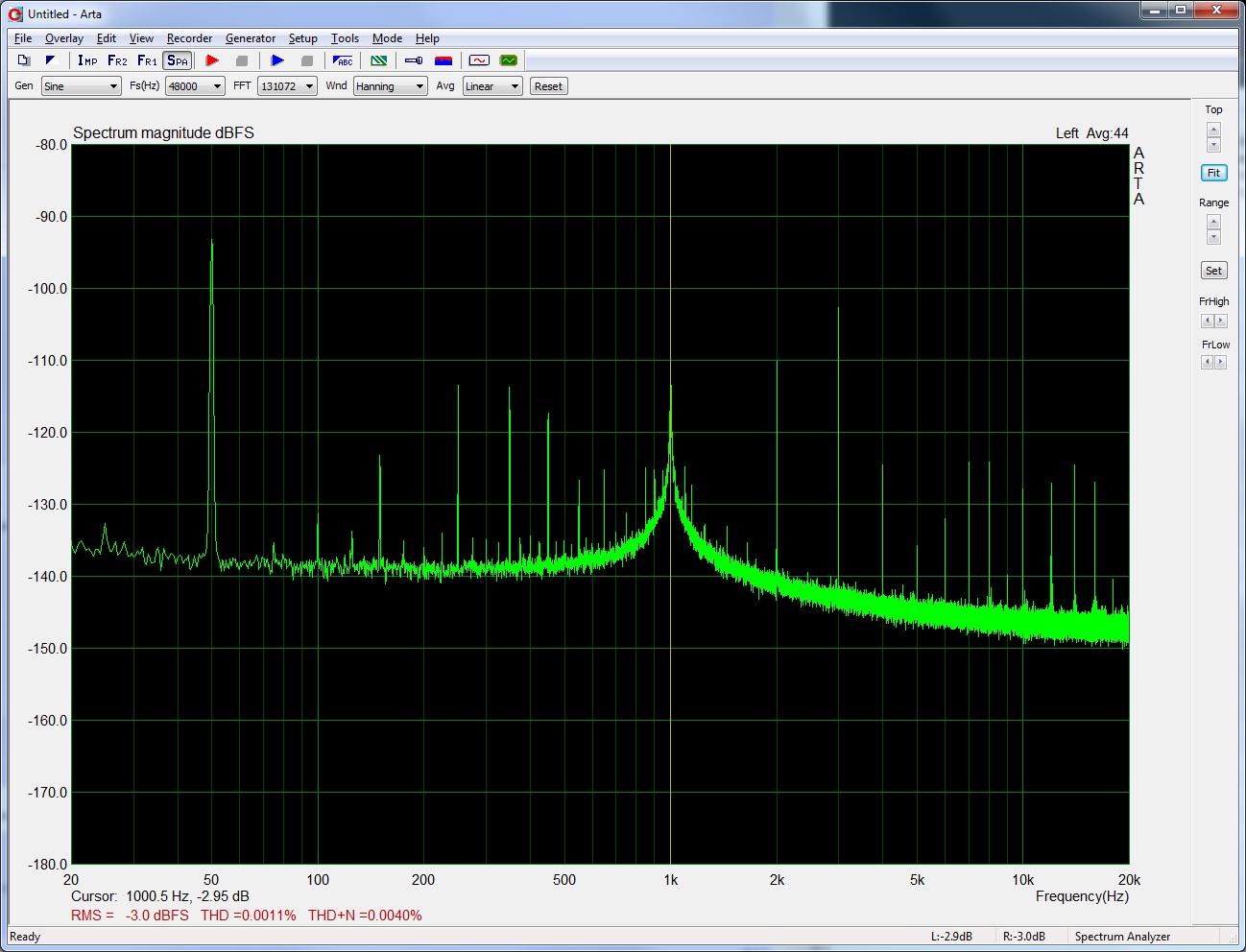Click the FrLow right arrow
The image size is (1246, 952).
point(1220,362)
